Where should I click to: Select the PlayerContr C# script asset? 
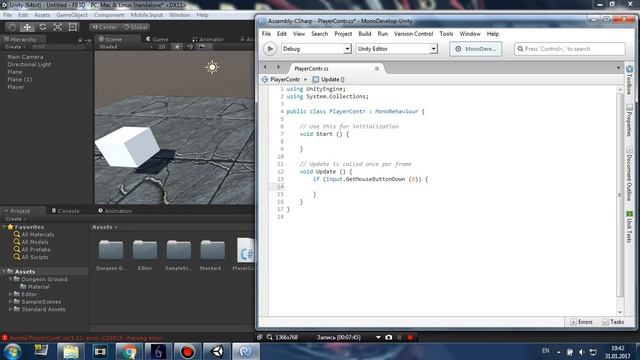pos(245,250)
